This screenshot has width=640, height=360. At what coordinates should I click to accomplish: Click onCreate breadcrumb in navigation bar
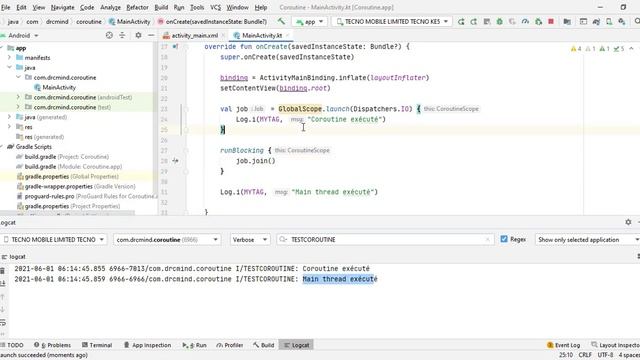click(213, 22)
